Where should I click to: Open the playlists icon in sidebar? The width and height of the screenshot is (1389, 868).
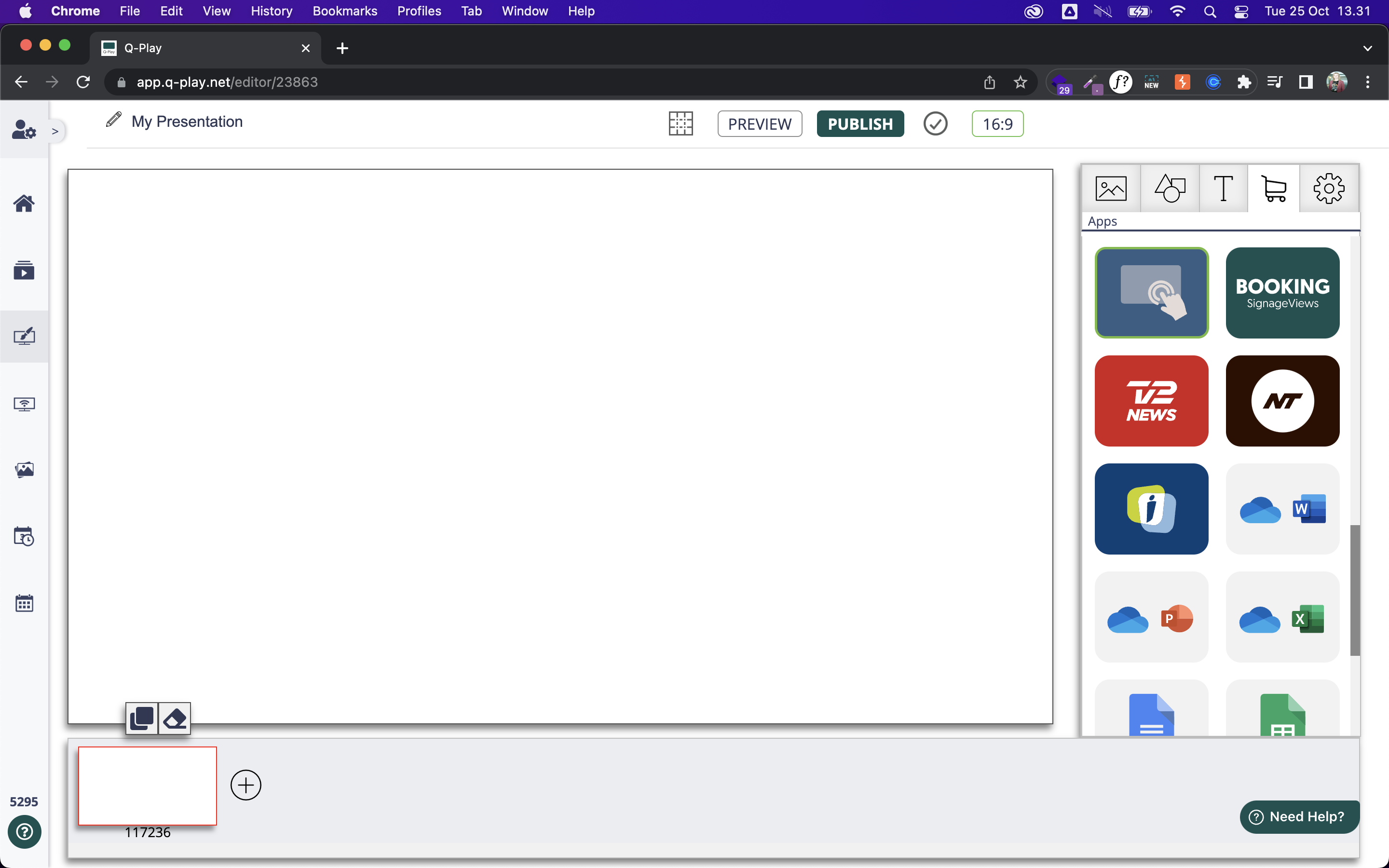24,270
